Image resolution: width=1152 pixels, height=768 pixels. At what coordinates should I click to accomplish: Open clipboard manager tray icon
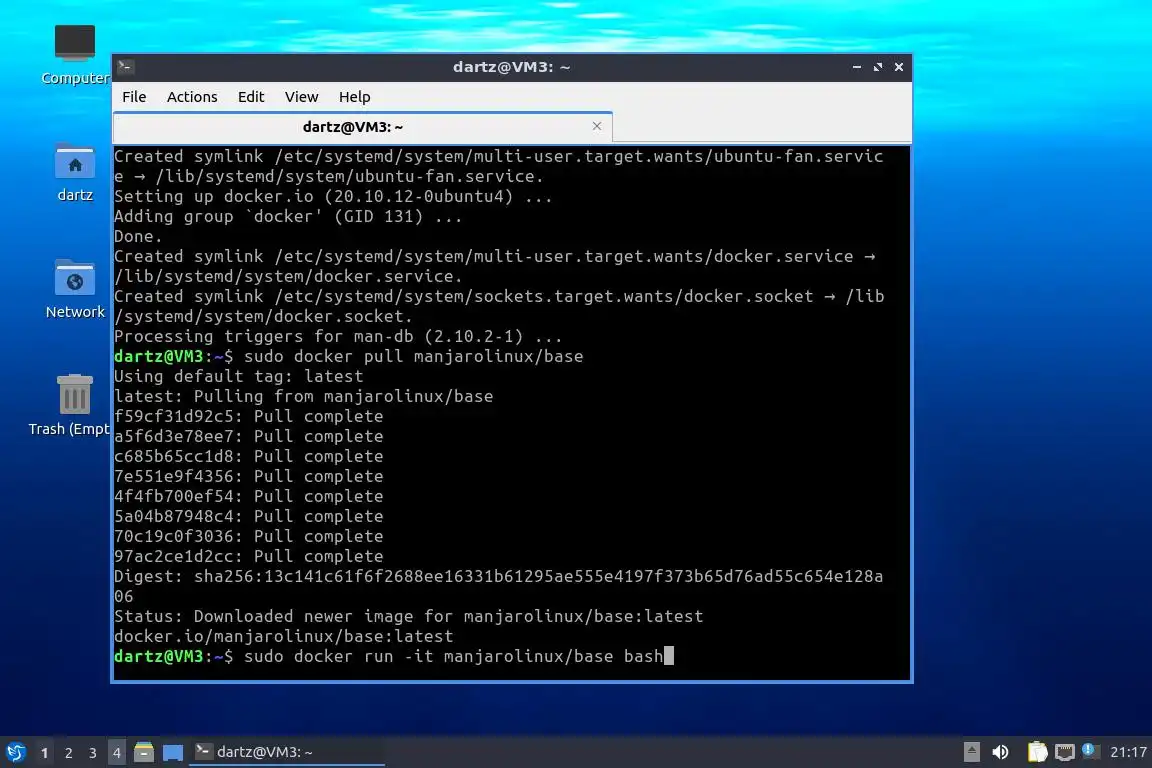click(1037, 752)
